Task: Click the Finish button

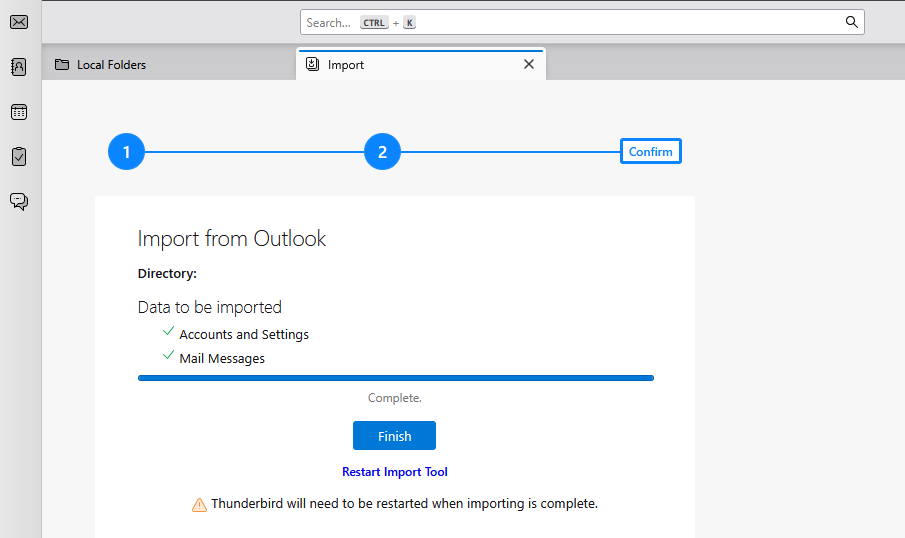Action: (x=394, y=436)
